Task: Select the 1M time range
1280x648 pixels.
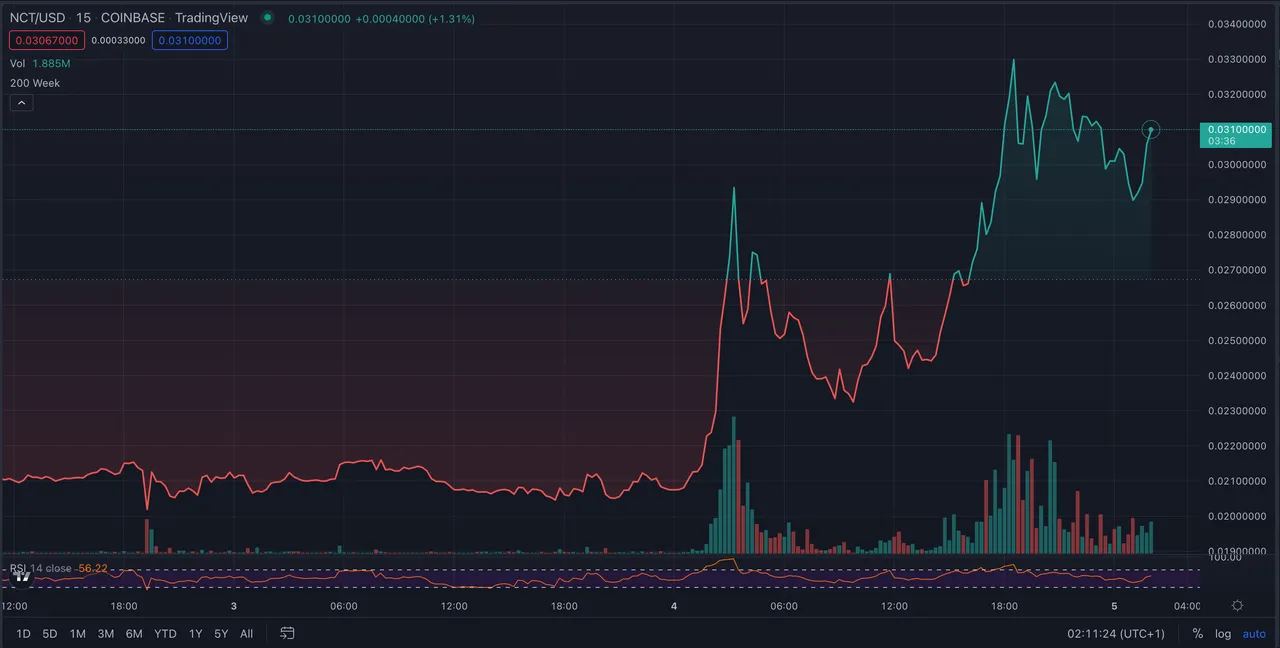Action: pyautogui.click(x=77, y=633)
